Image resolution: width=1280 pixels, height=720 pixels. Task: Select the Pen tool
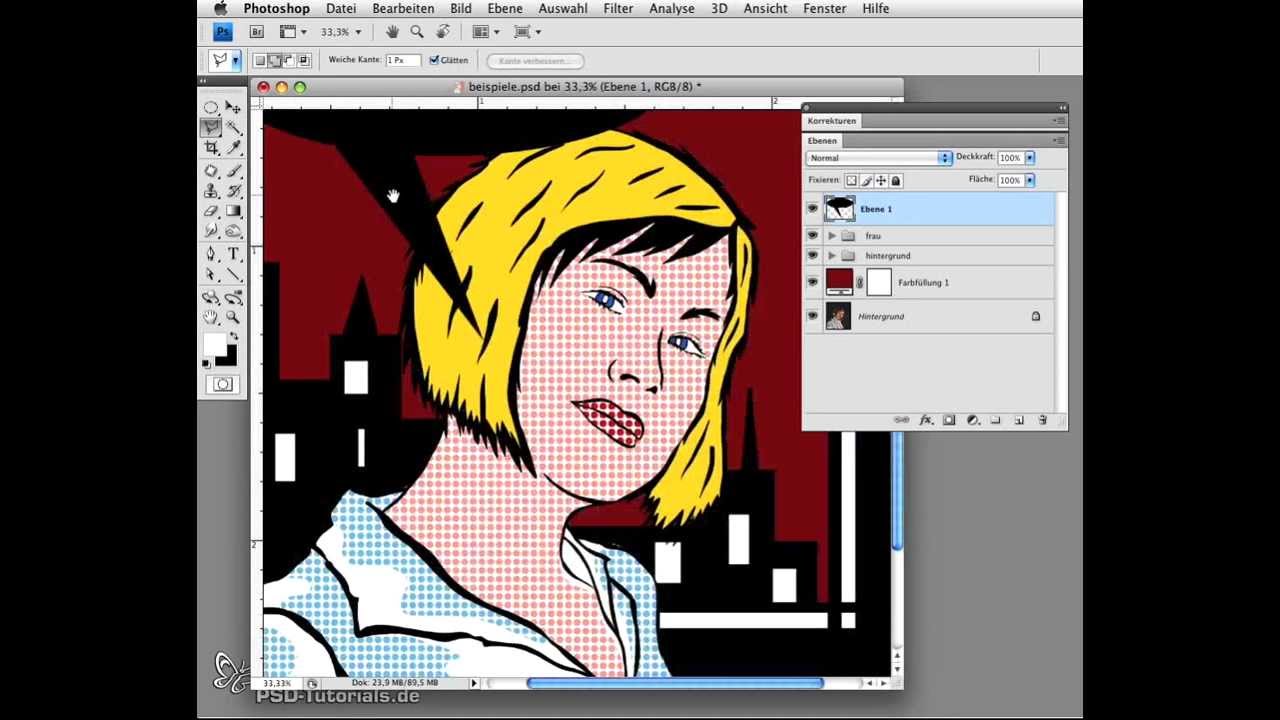click(211, 254)
